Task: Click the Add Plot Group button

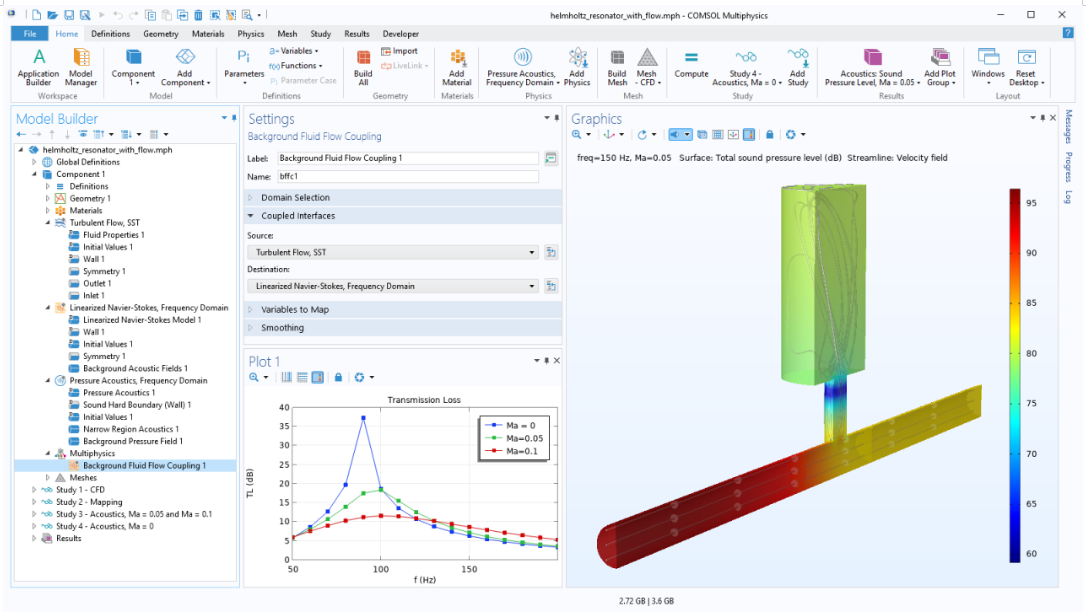Action: tap(939, 66)
